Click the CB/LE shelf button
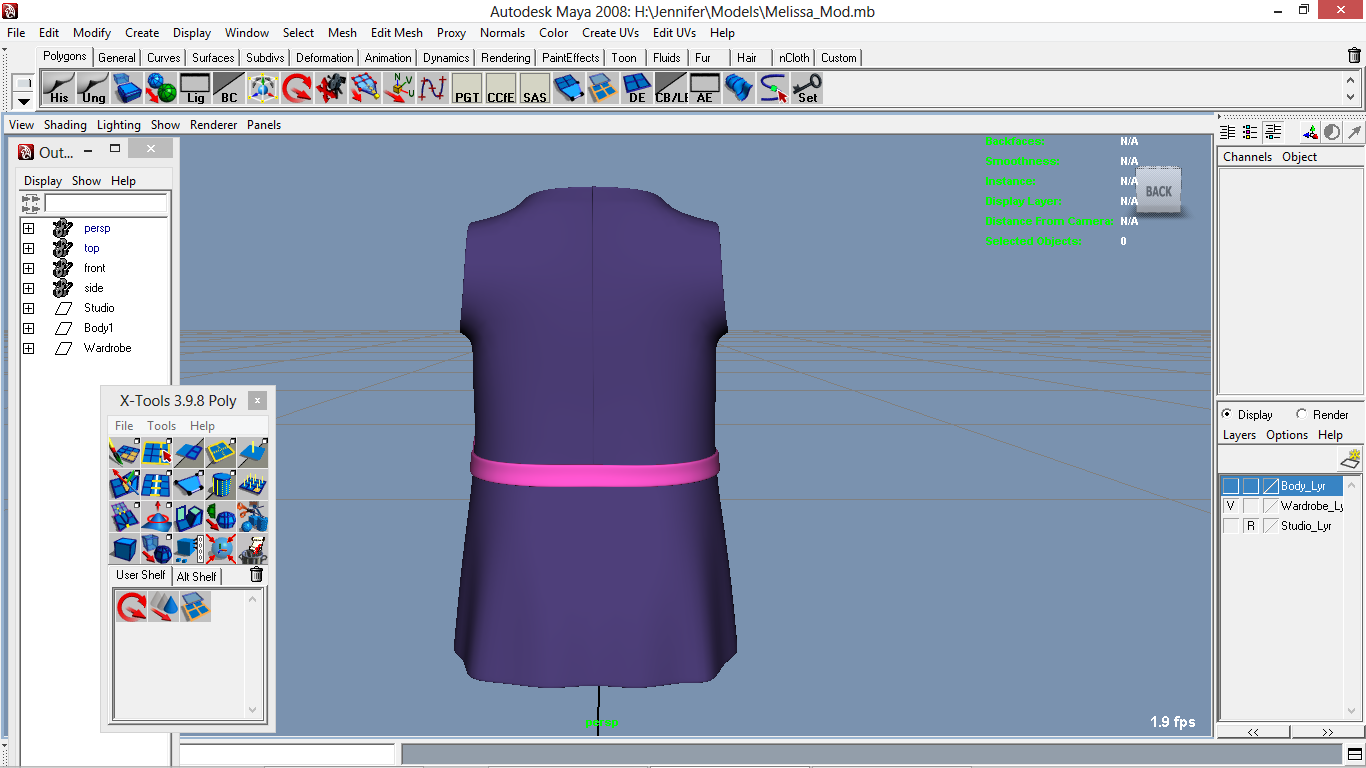This screenshot has width=1366, height=768. tap(671, 89)
